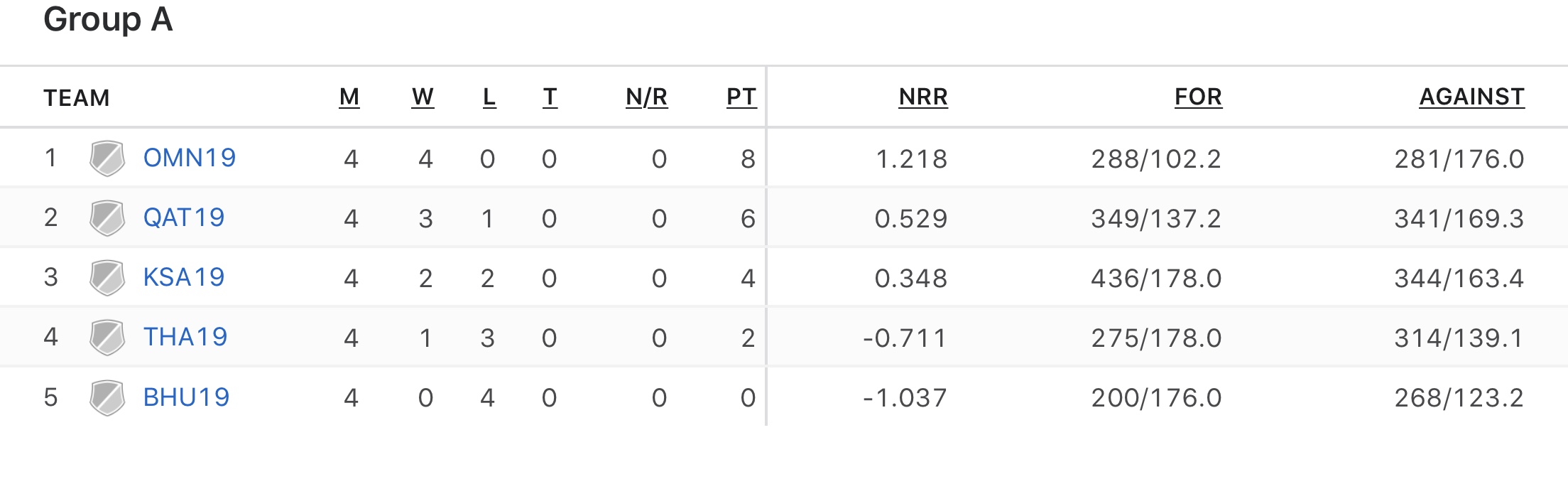1568x484 pixels.
Task: Click the OMN19 team shield icon
Action: [107, 158]
